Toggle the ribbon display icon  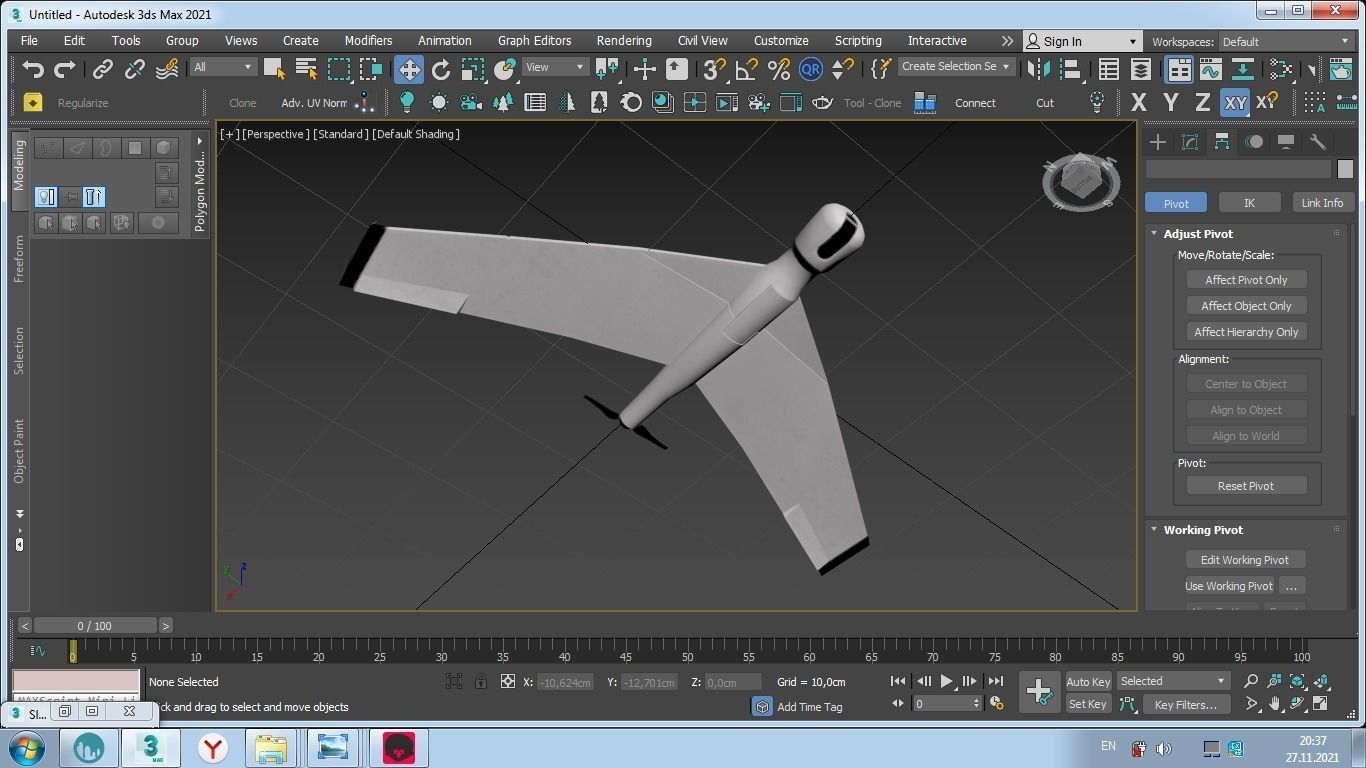[x=1179, y=69]
